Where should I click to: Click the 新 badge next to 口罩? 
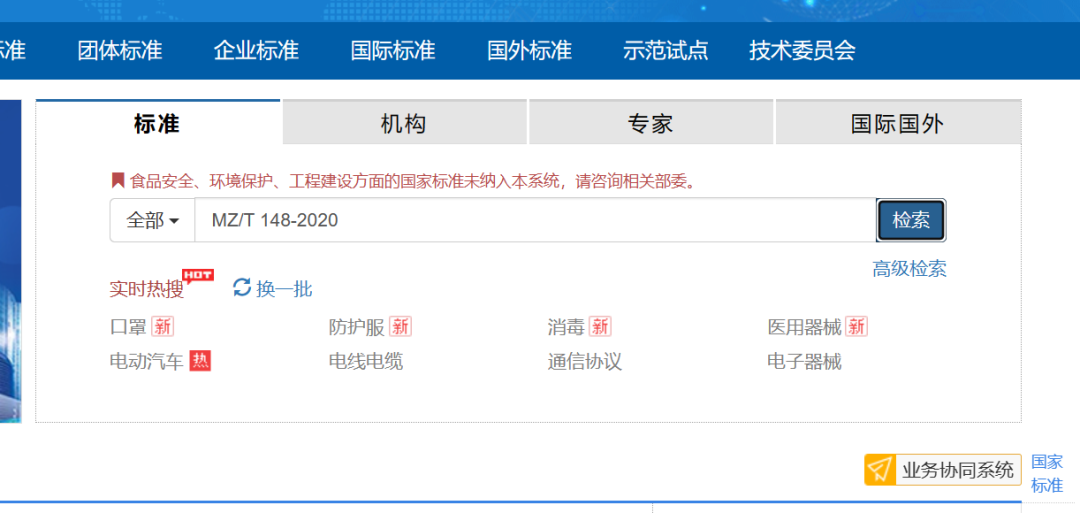163,327
